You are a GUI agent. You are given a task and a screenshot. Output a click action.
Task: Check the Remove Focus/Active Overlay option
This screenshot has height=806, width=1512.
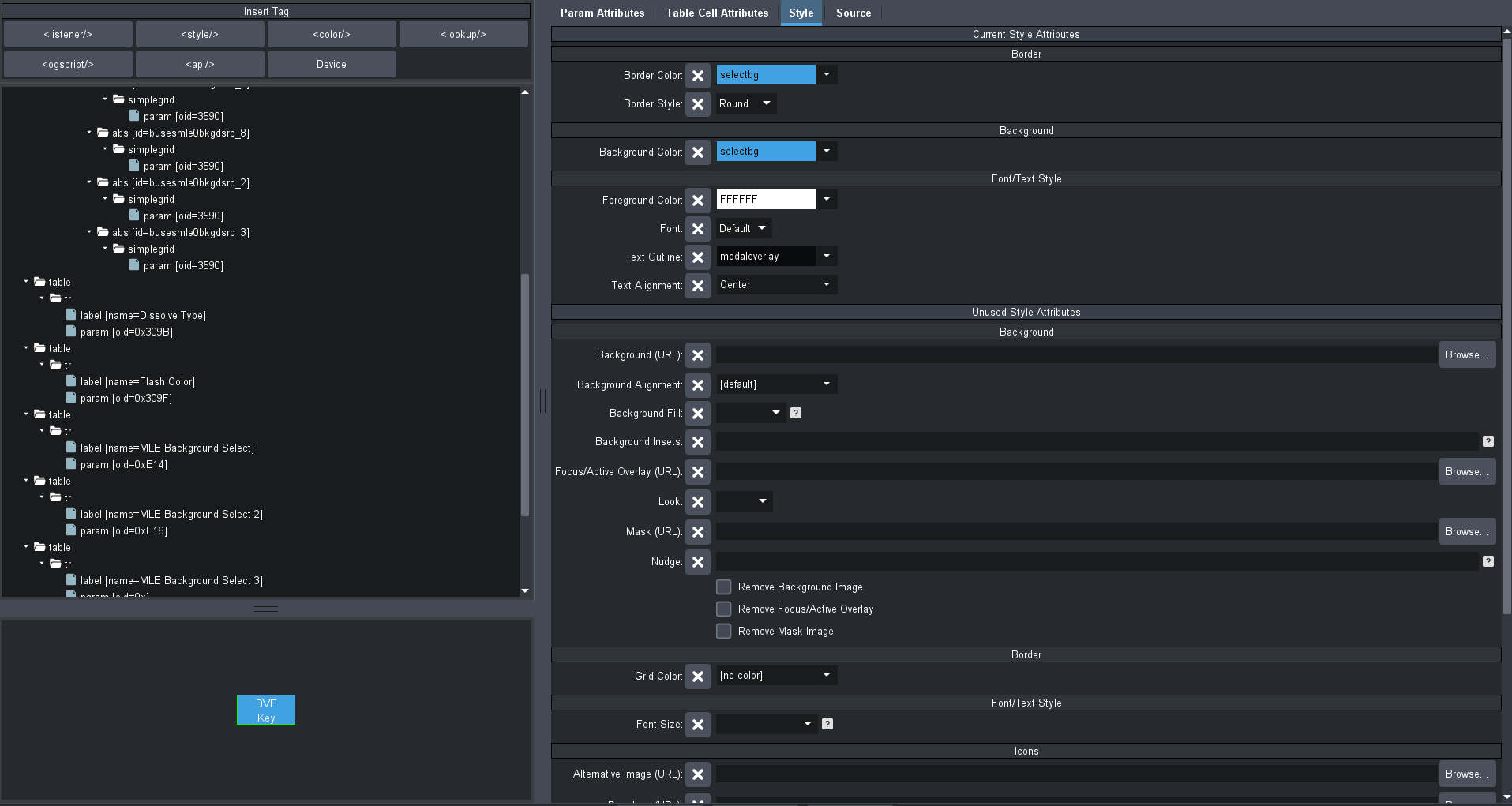[x=723, y=609]
